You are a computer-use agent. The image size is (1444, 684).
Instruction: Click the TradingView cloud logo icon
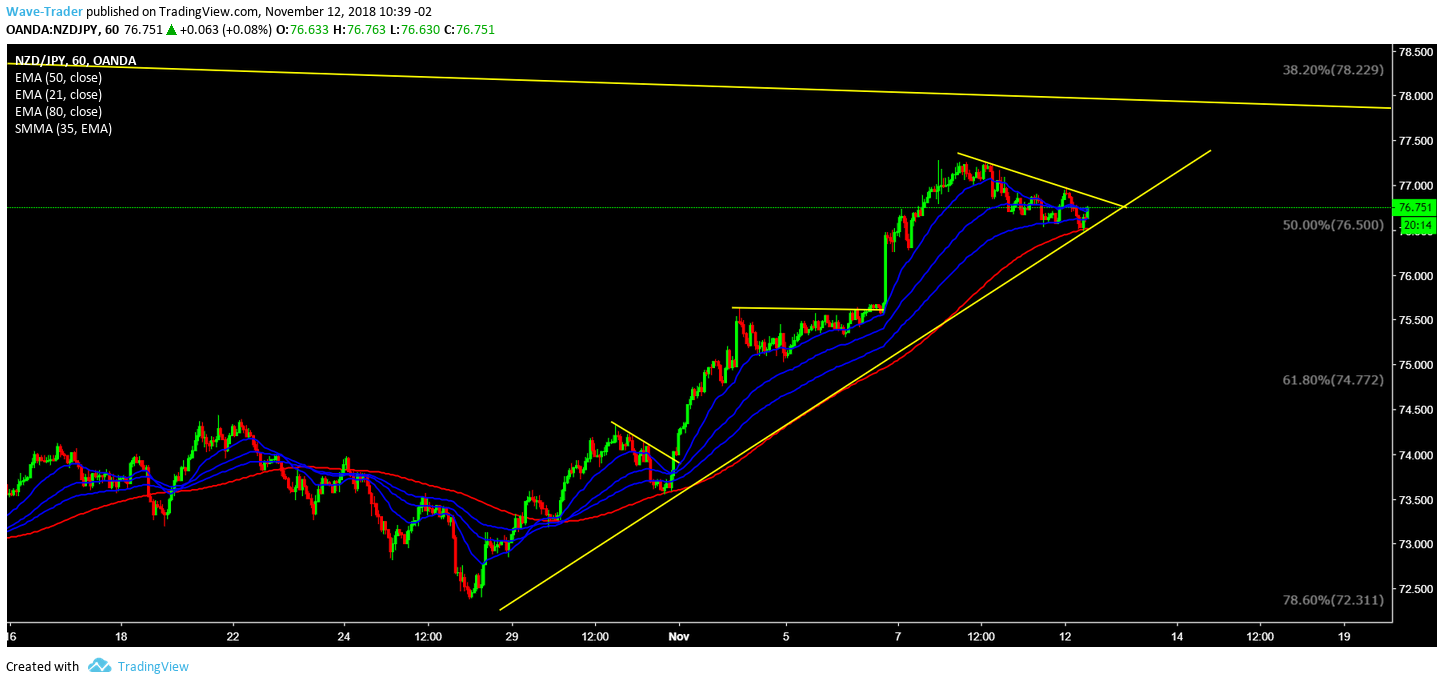pyautogui.click(x=99, y=666)
